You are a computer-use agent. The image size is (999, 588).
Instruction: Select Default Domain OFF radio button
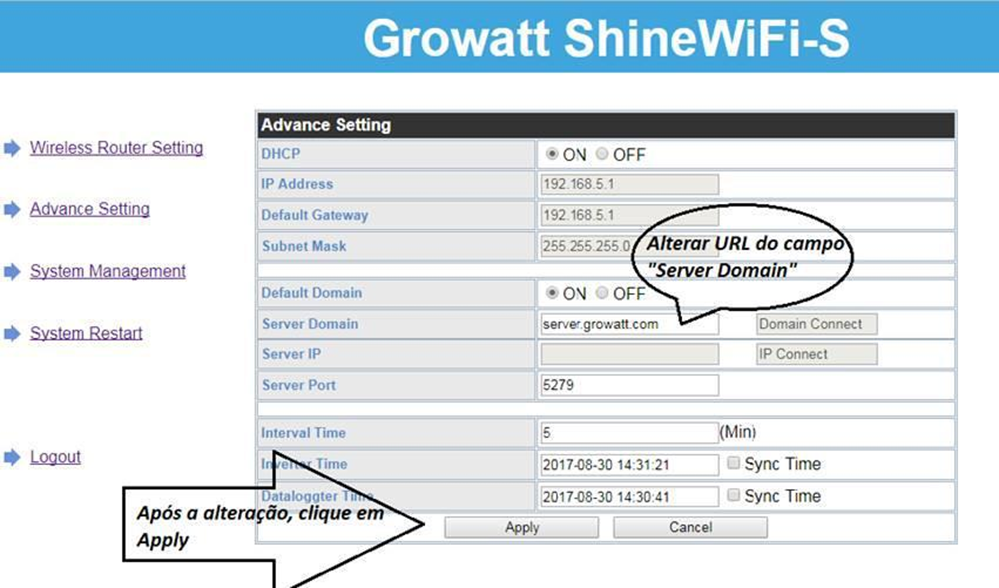click(601, 292)
